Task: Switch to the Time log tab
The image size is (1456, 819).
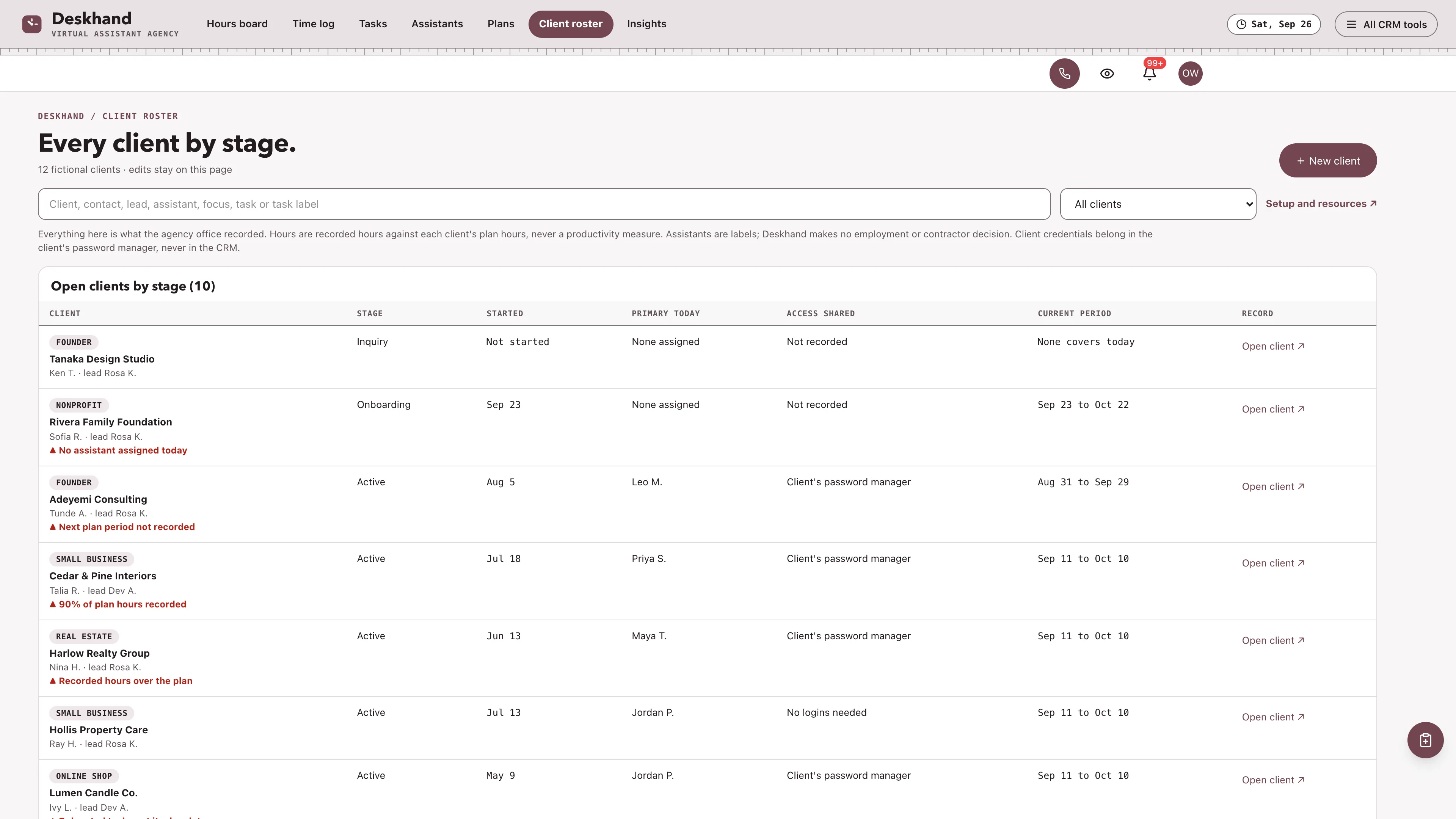Action: (313, 24)
